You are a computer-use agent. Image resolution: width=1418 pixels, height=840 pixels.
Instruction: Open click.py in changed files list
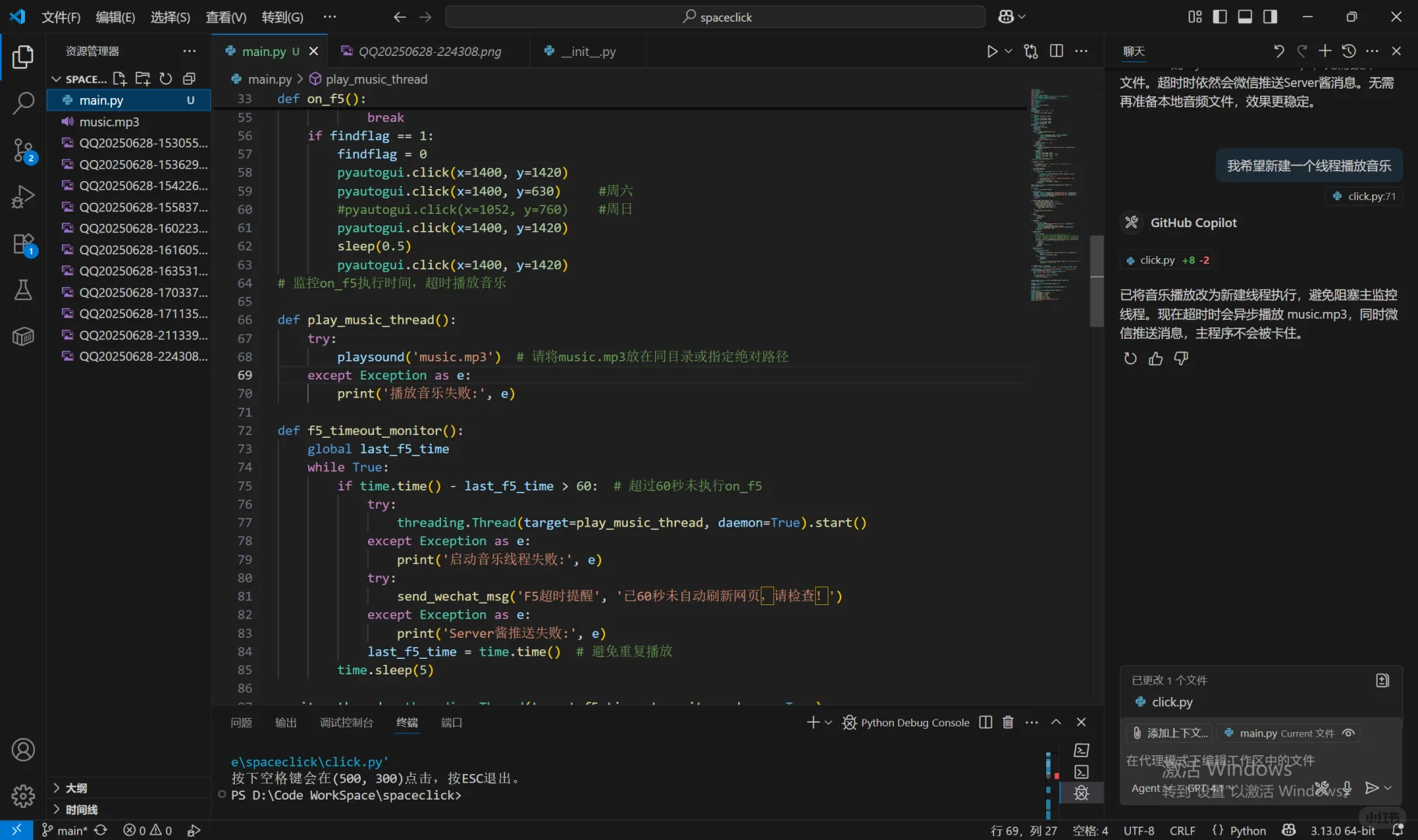click(1171, 702)
